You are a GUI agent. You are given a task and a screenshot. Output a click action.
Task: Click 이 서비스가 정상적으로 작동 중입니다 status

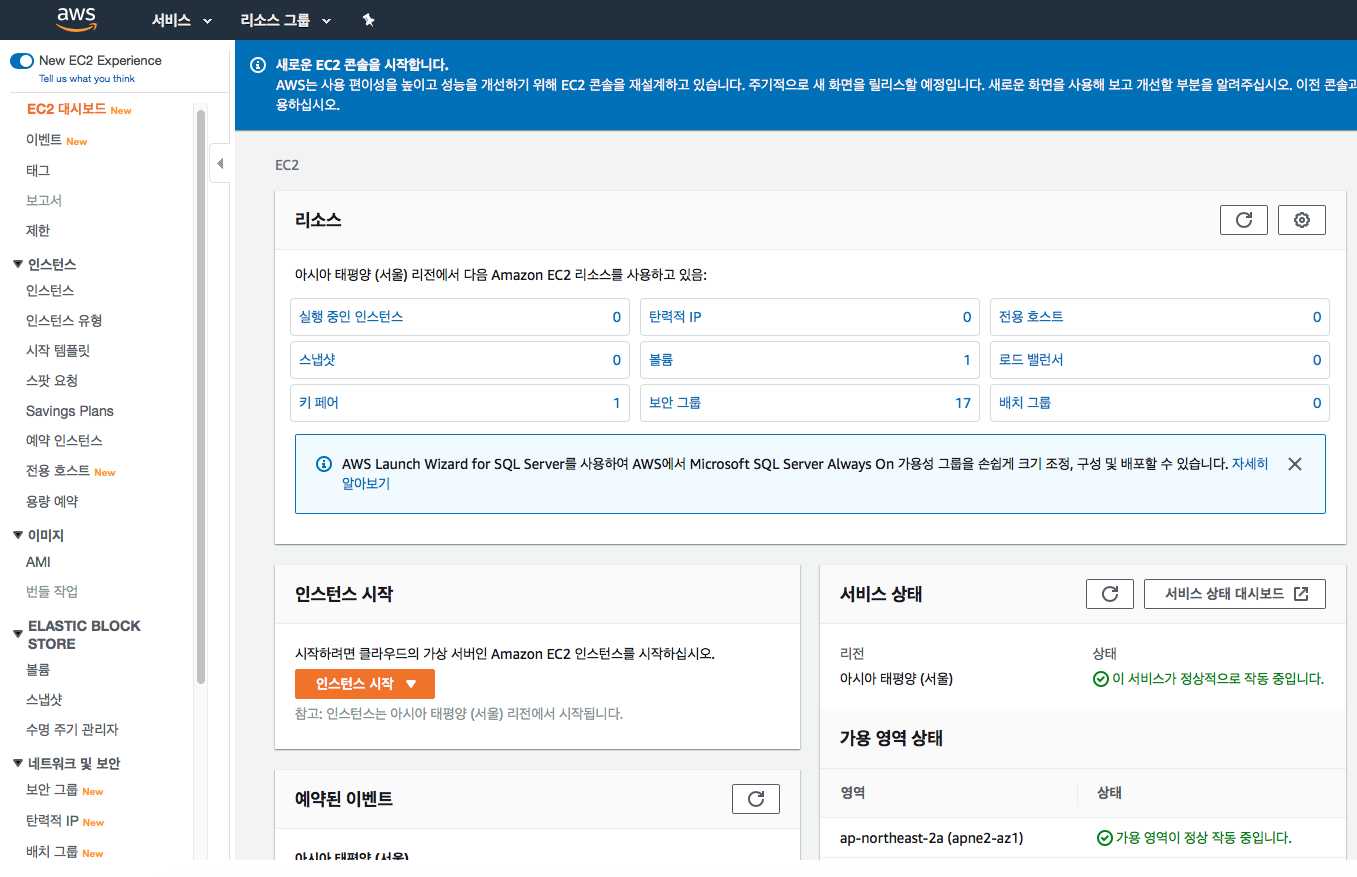click(x=1208, y=679)
